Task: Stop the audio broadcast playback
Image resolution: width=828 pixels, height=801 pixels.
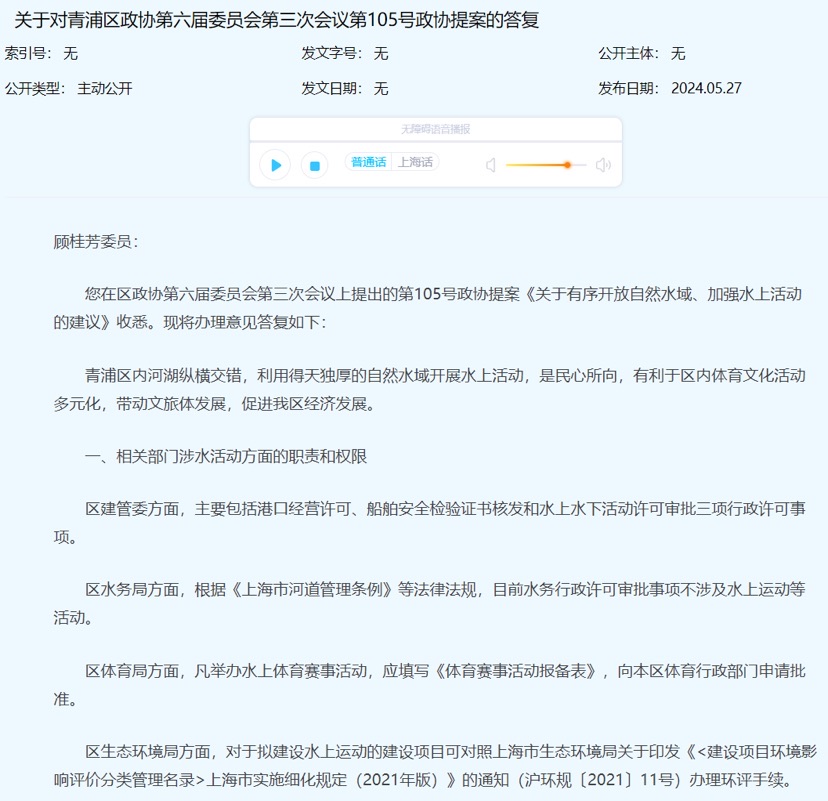Action: [314, 165]
